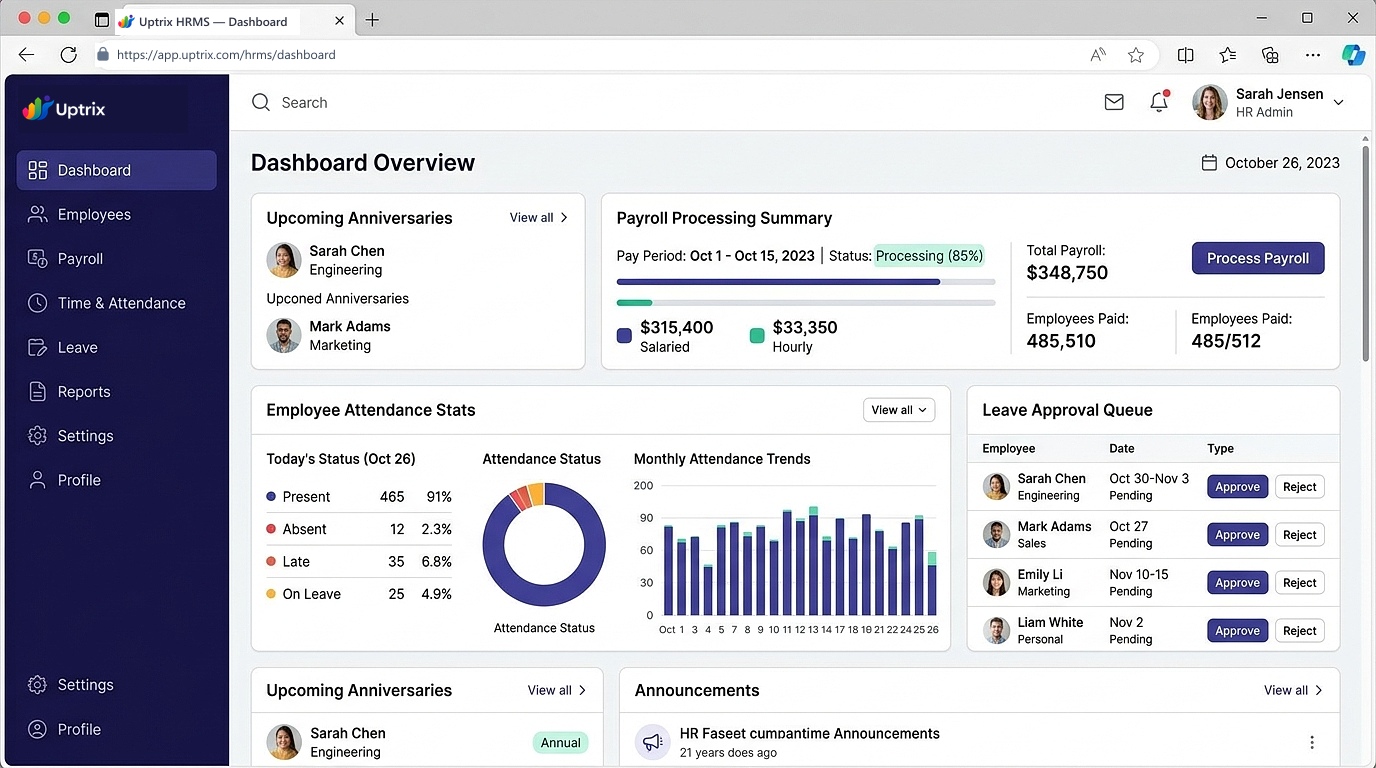The height and width of the screenshot is (768, 1376).
Task: Select Leave in the sidebar
Action: 117,347
